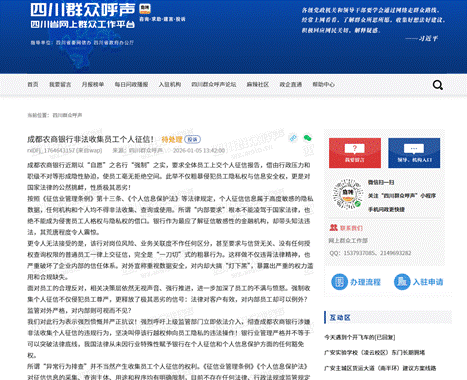467x380 pixels.
Task: Click 四川群众呼声 breadcrumb link
Action: [x=67, y=115]
